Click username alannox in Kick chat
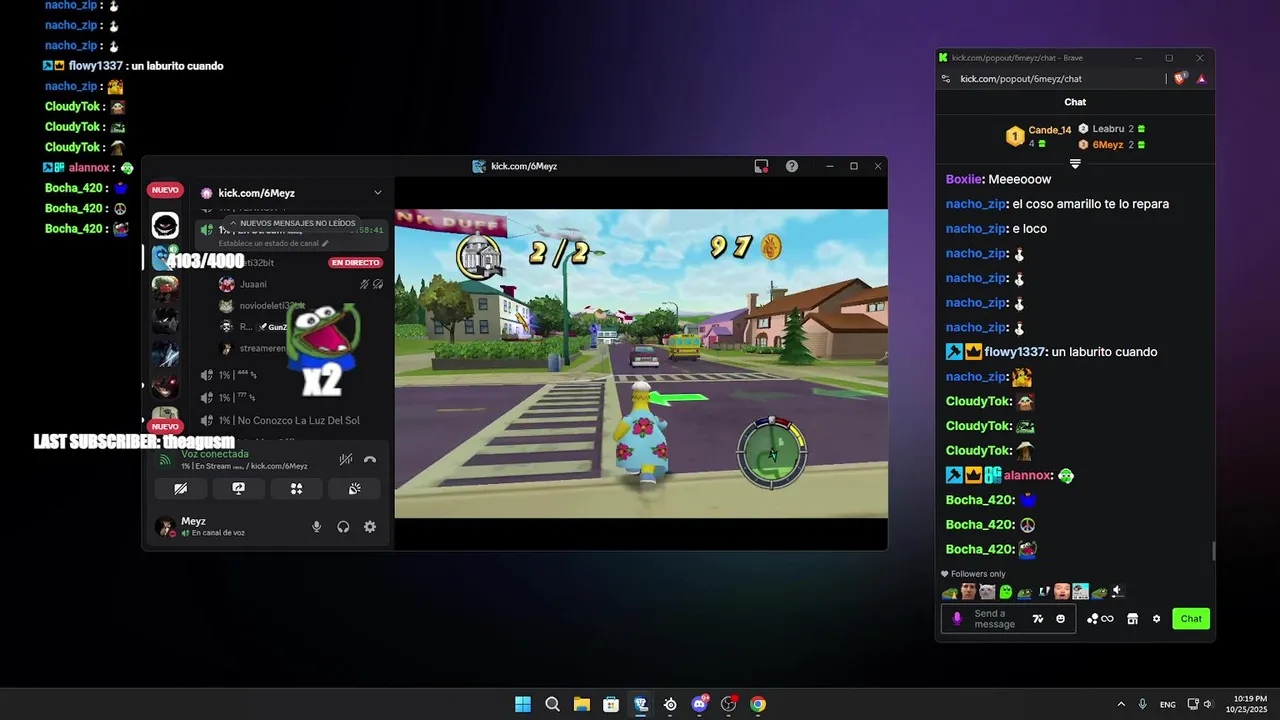The image size is (1280, 720). click(1027, 476)
